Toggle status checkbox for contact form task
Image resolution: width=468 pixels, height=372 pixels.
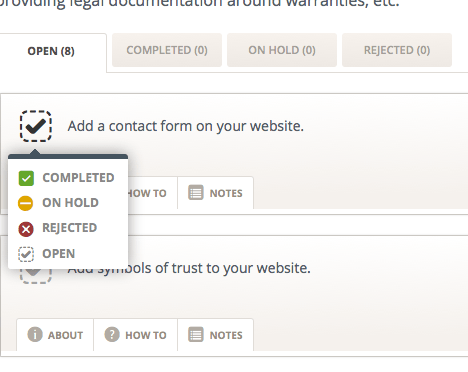(x=36, y=126)
